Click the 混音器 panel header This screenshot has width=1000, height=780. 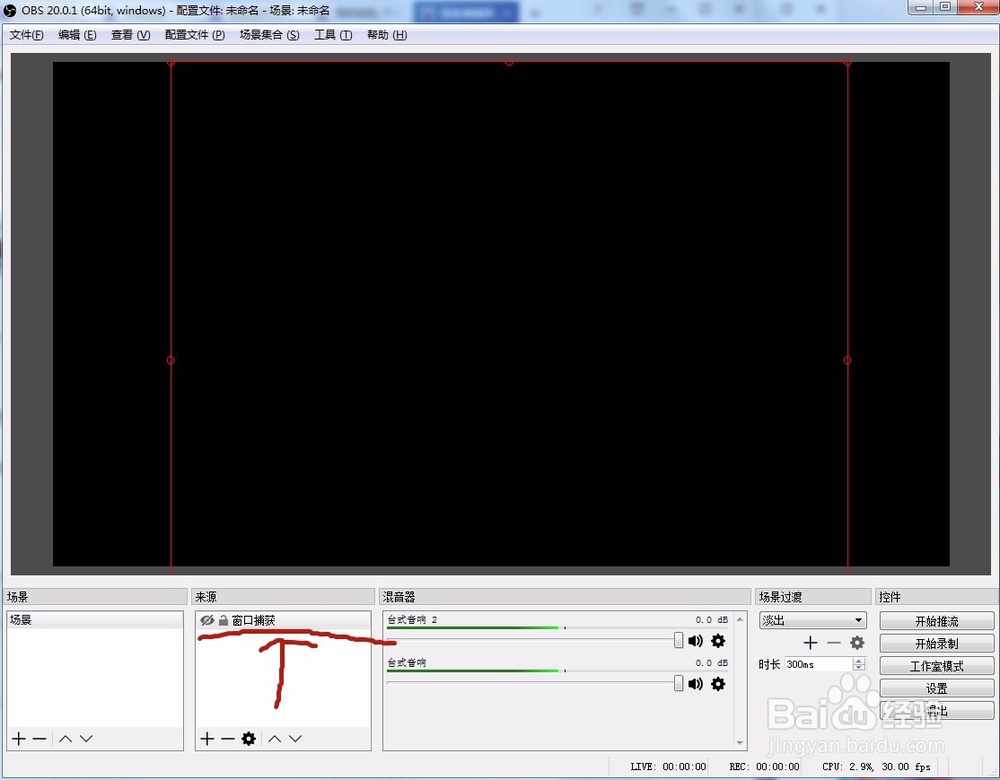565,597
